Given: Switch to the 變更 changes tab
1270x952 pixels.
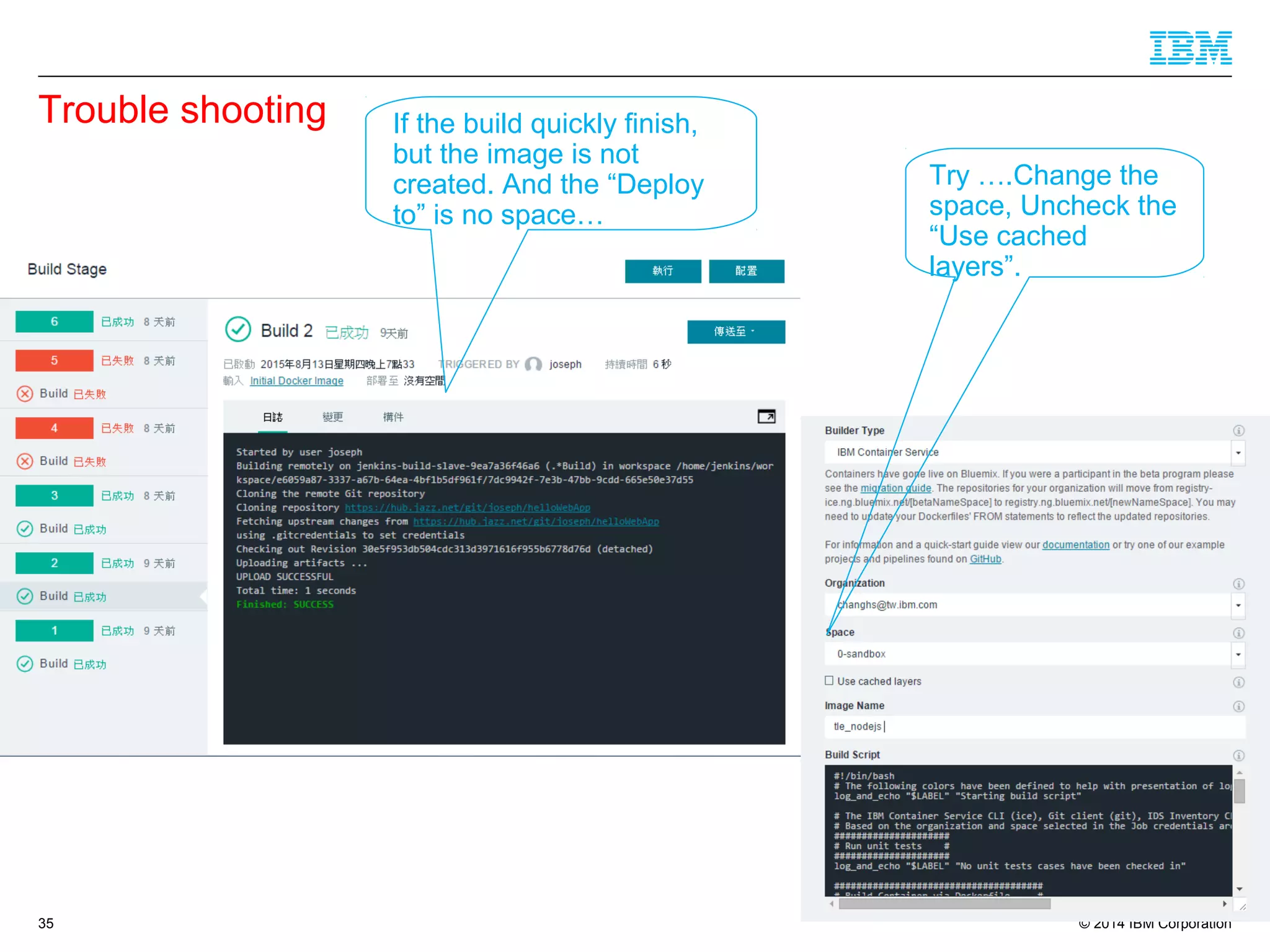Looking at the screenshot, I should pos(333,417).
